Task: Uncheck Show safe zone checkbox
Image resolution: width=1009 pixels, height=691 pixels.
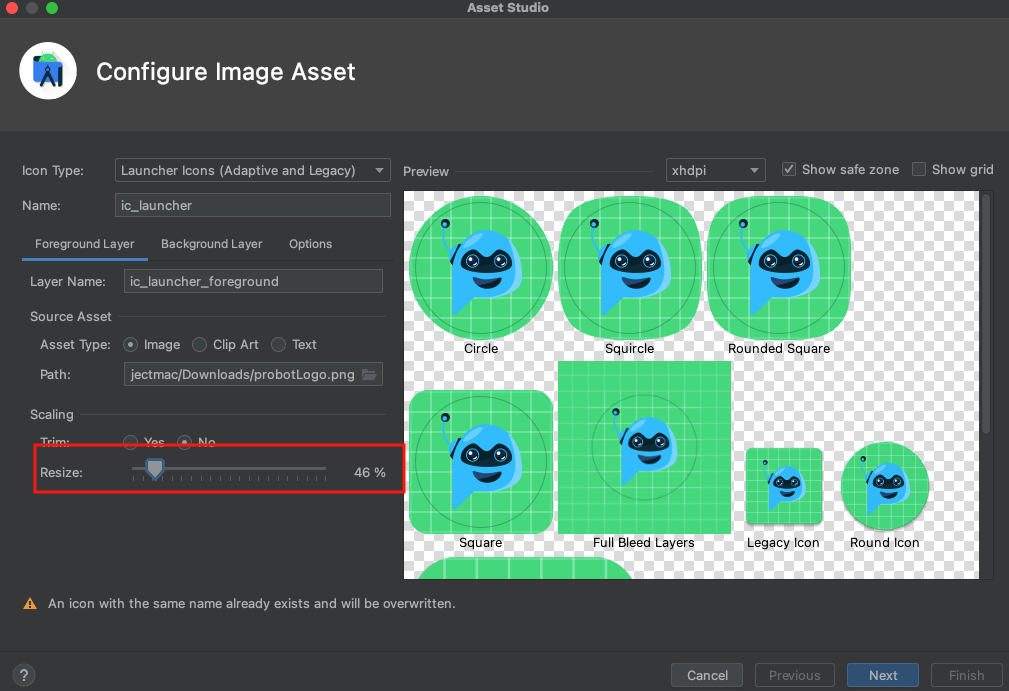Action: 789,170
